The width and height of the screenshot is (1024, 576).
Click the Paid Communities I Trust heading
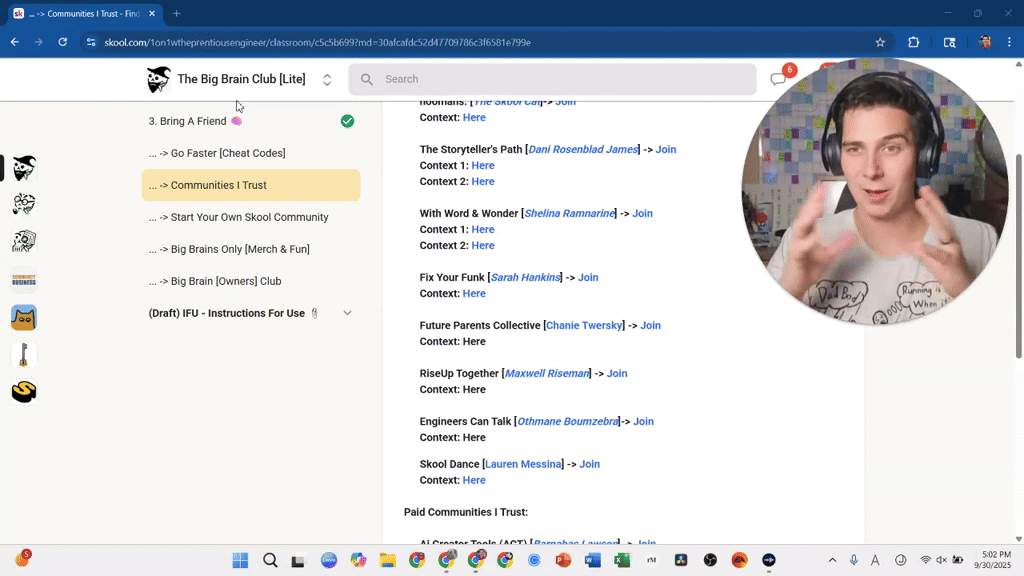pos(466,512)
